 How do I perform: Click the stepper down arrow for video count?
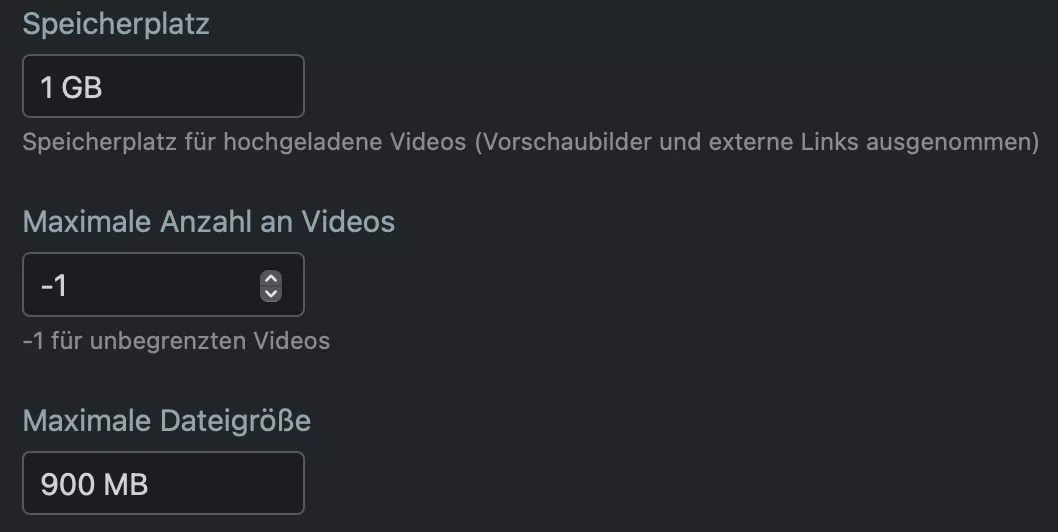coord(271,293)
